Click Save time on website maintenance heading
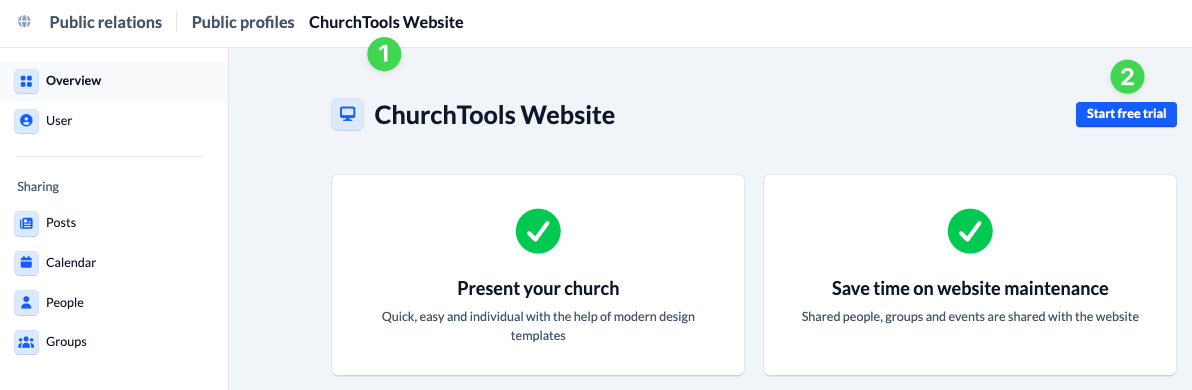Screen dimensions: 1192x390 tap(970, 289)
